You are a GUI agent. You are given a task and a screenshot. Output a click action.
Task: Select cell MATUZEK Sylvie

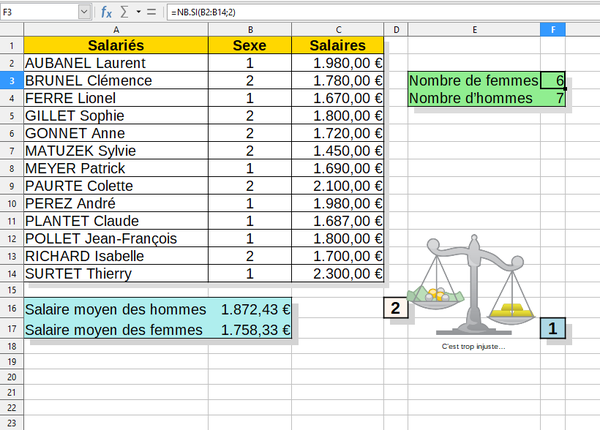click(x=116, y=151)
